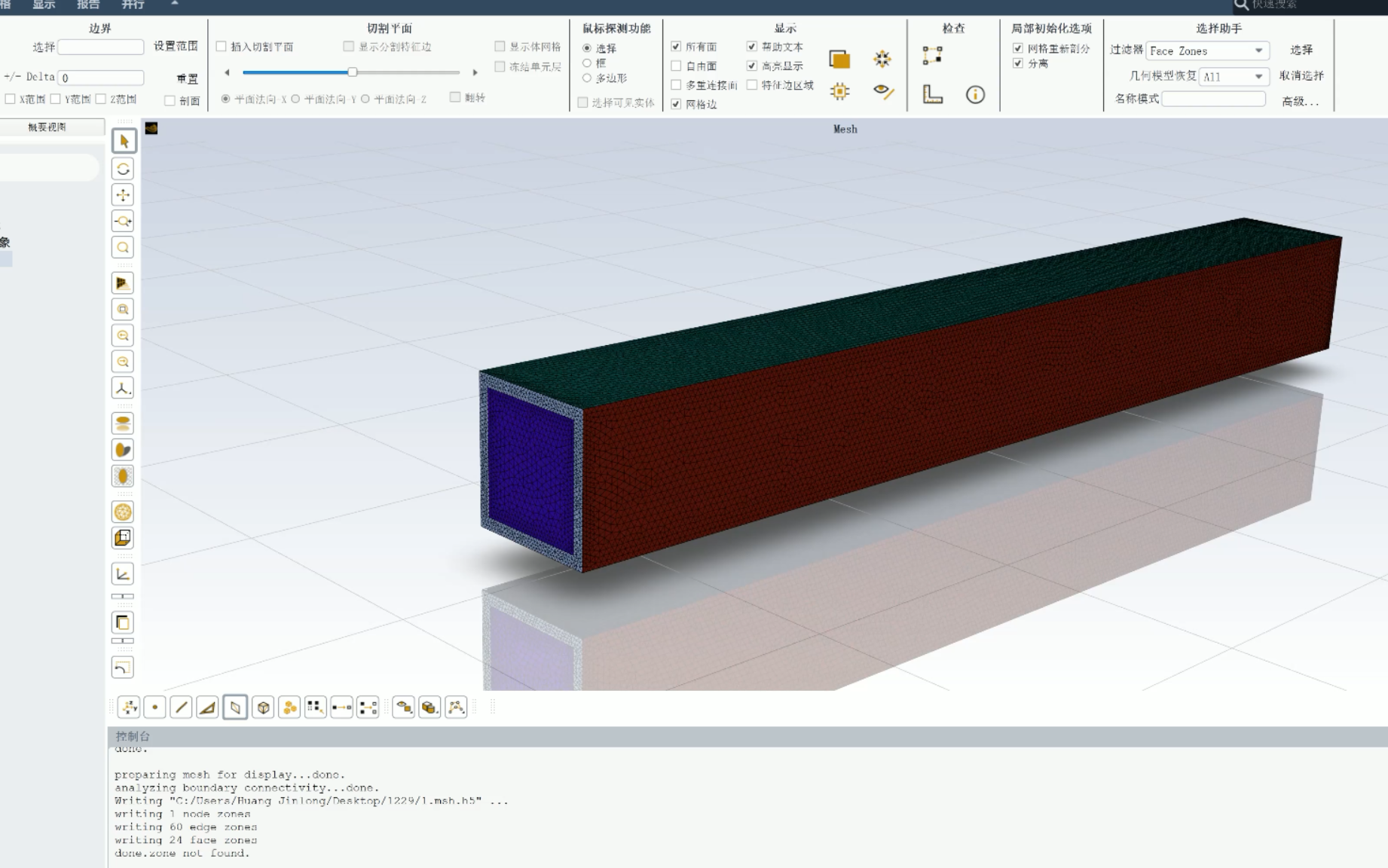Enable the 插入切割平面 checkbox
This screenshot has height=868, width=1388.
point(221,46)
